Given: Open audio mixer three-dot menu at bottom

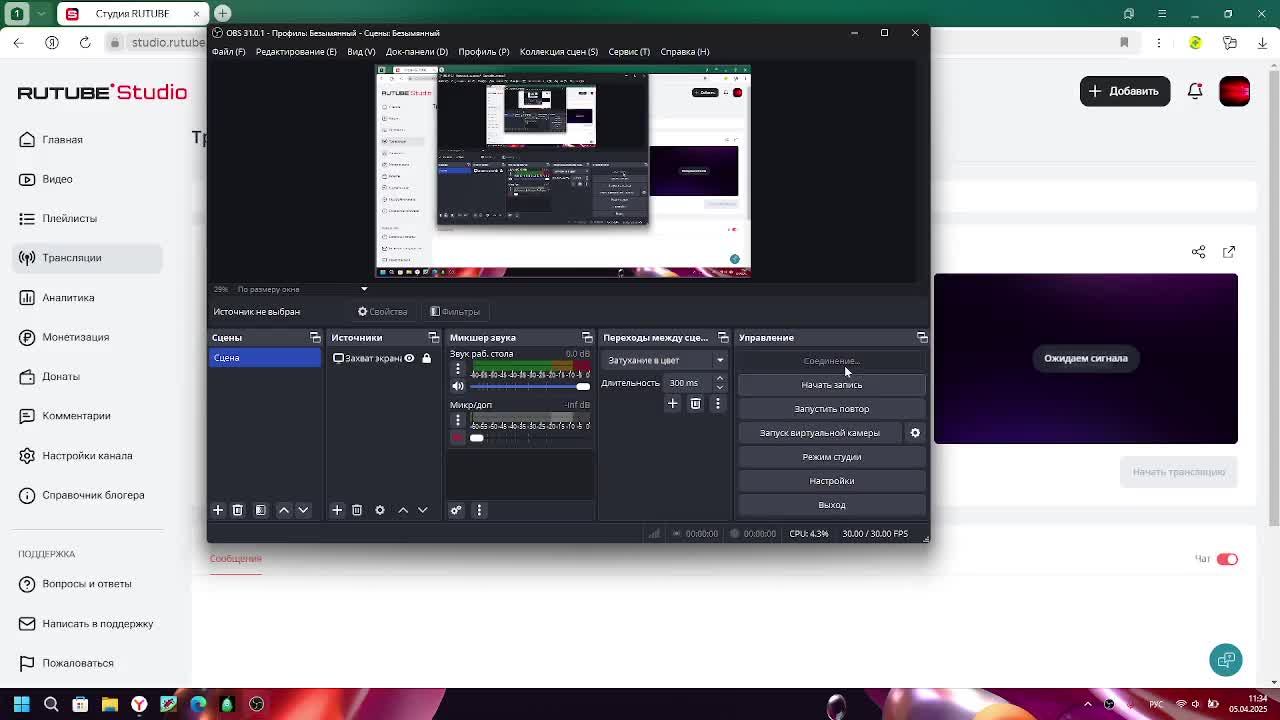Looking at the screenshot, I should (479, 510).
